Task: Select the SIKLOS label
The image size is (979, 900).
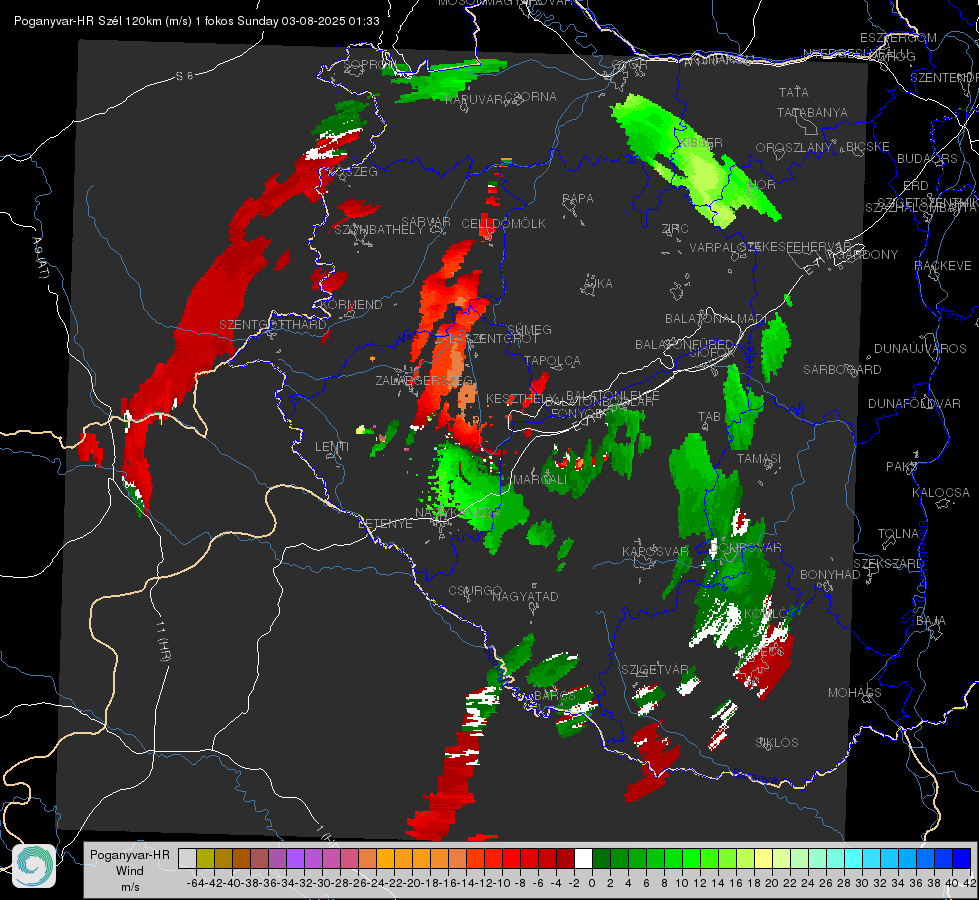Action: point(777,743)
